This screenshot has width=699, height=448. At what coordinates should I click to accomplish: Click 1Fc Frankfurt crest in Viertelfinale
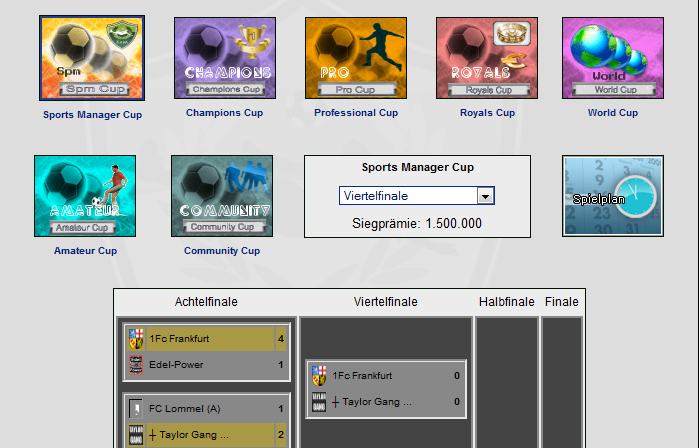click(319, 376)
